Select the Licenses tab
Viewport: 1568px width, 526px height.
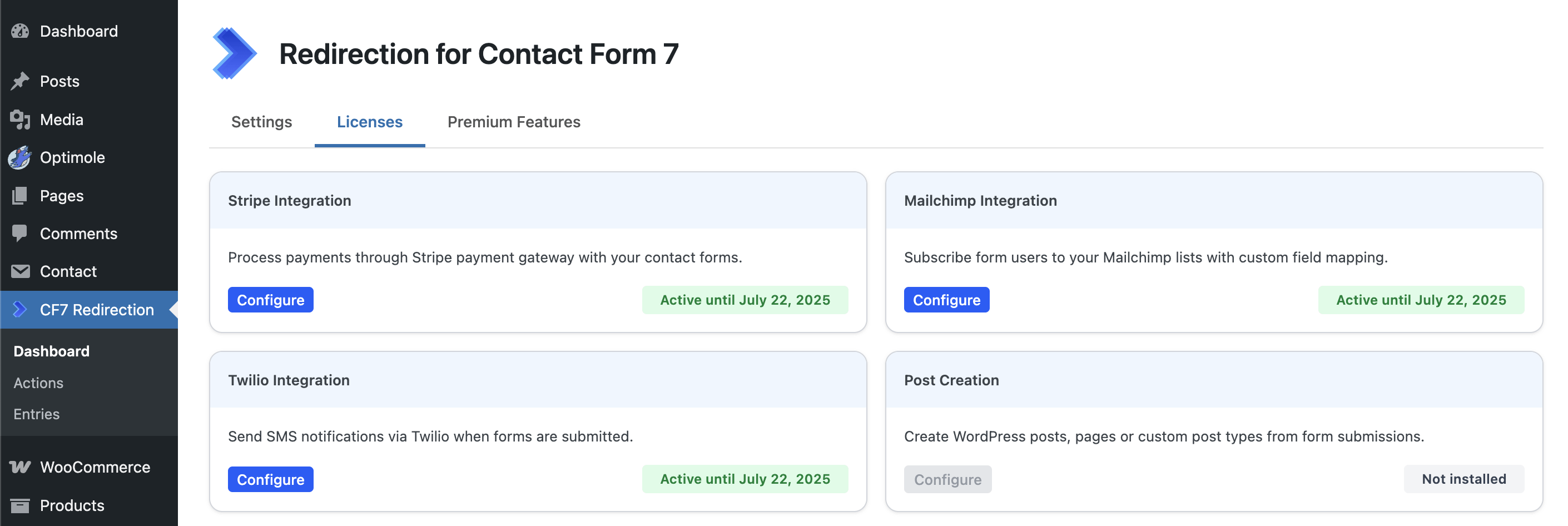click(x=369, y=122)
